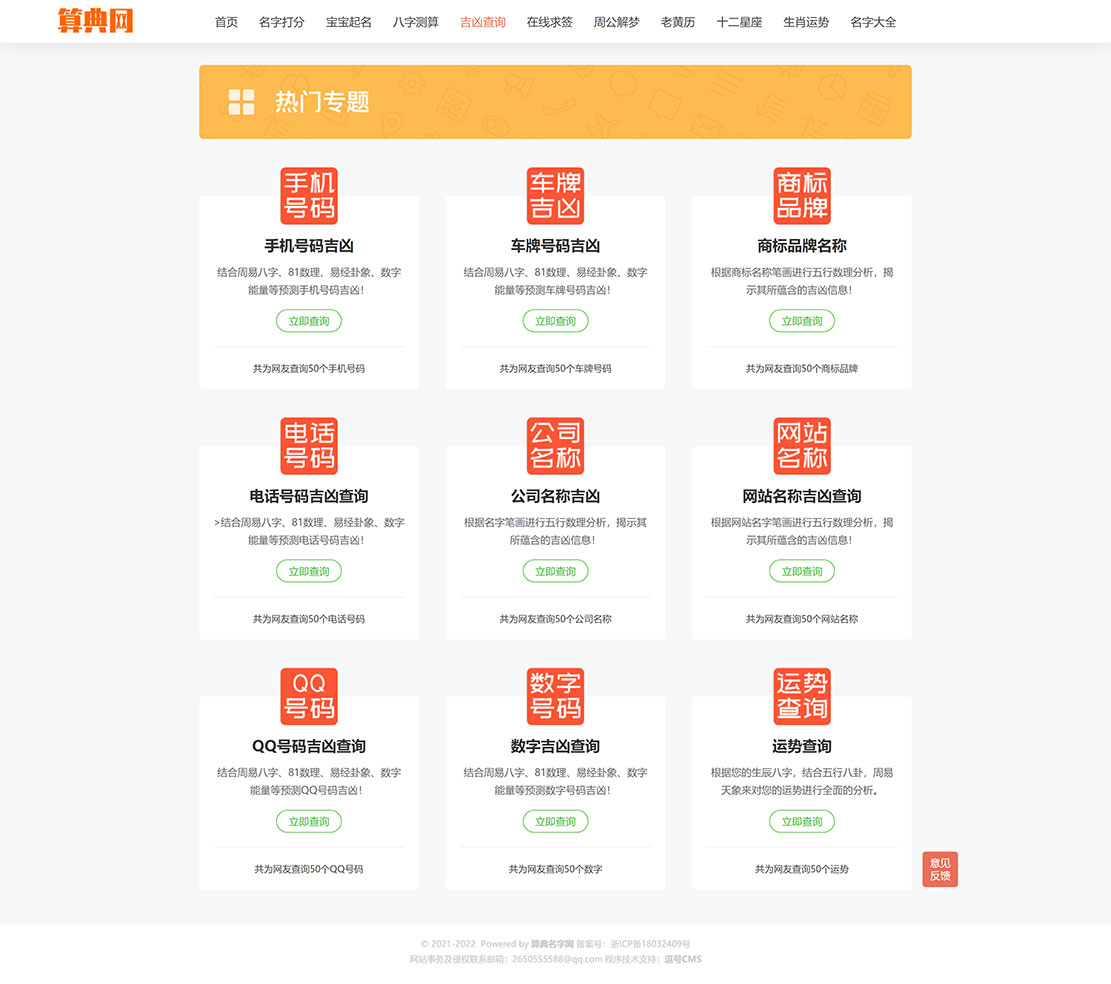Viewport: 1111px width, 984px height.
Task: Click the grid icon next to 热门专题
Action: click(x=240, y=101)
